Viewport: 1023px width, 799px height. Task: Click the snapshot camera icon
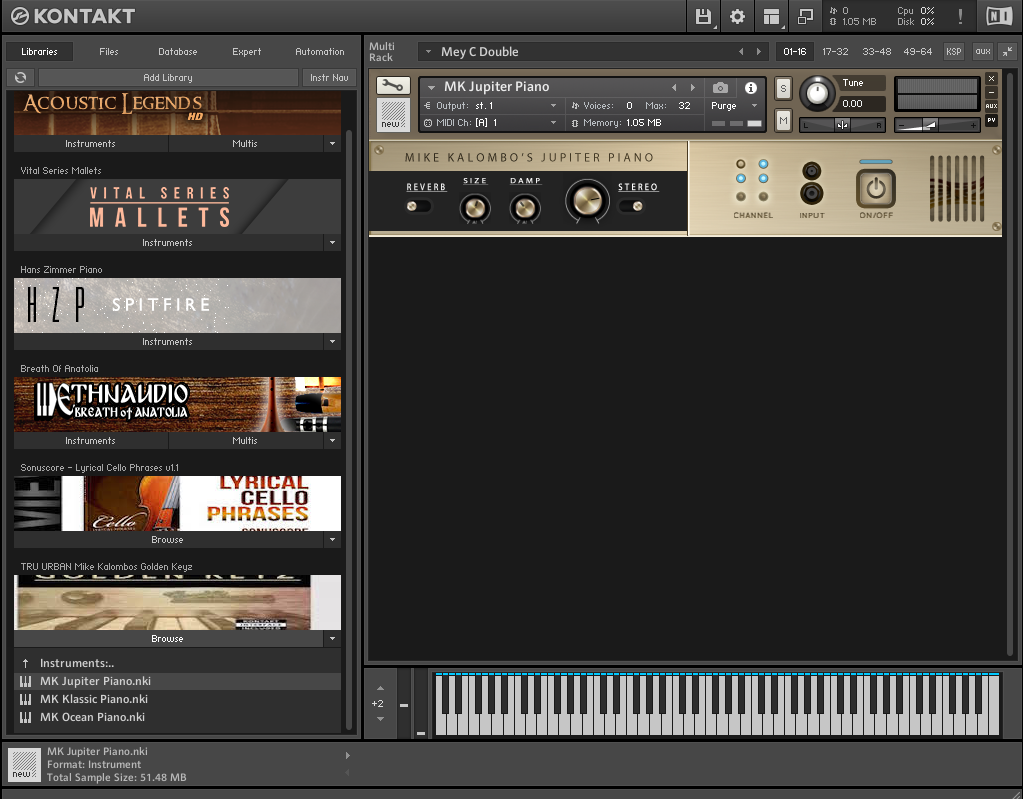pyautogui.click(x=720, y=87)
